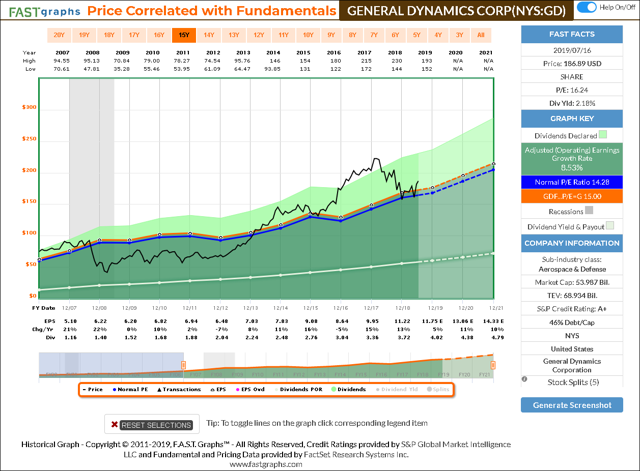
Task: Click the Stock Splits info icon
Action: pyautogui.click(x=524, y=379)
